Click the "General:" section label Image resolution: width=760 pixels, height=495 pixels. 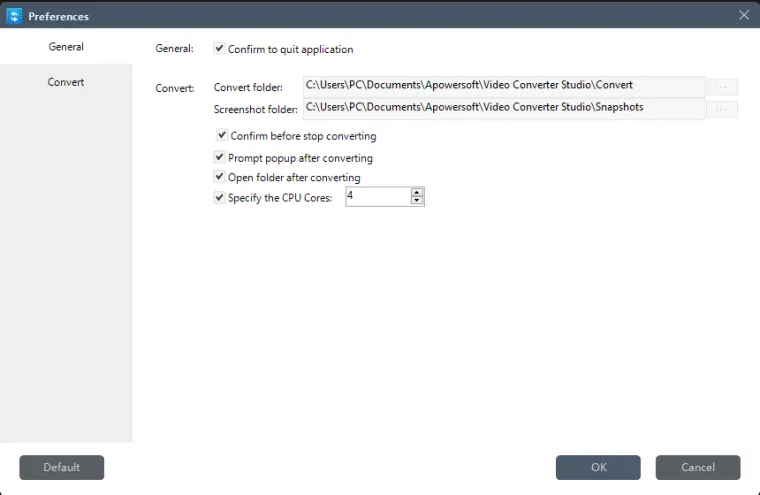point(174,48)
